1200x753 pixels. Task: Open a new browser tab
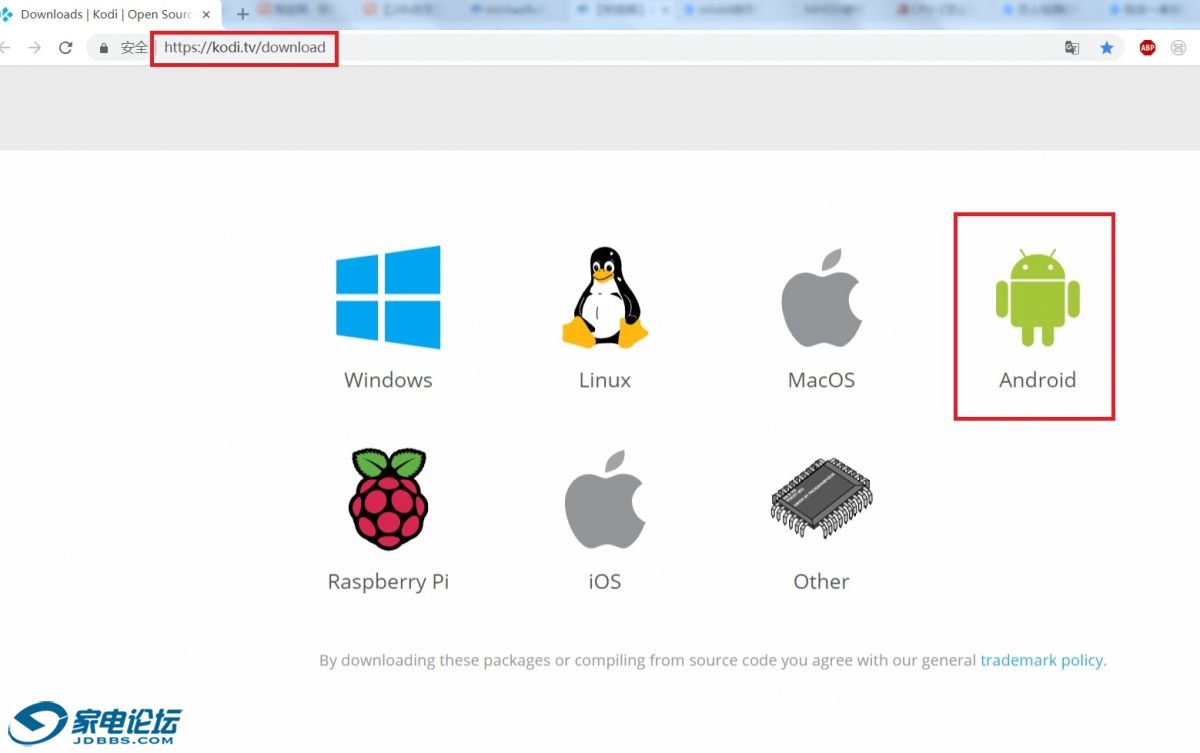(x=242, y=15)
